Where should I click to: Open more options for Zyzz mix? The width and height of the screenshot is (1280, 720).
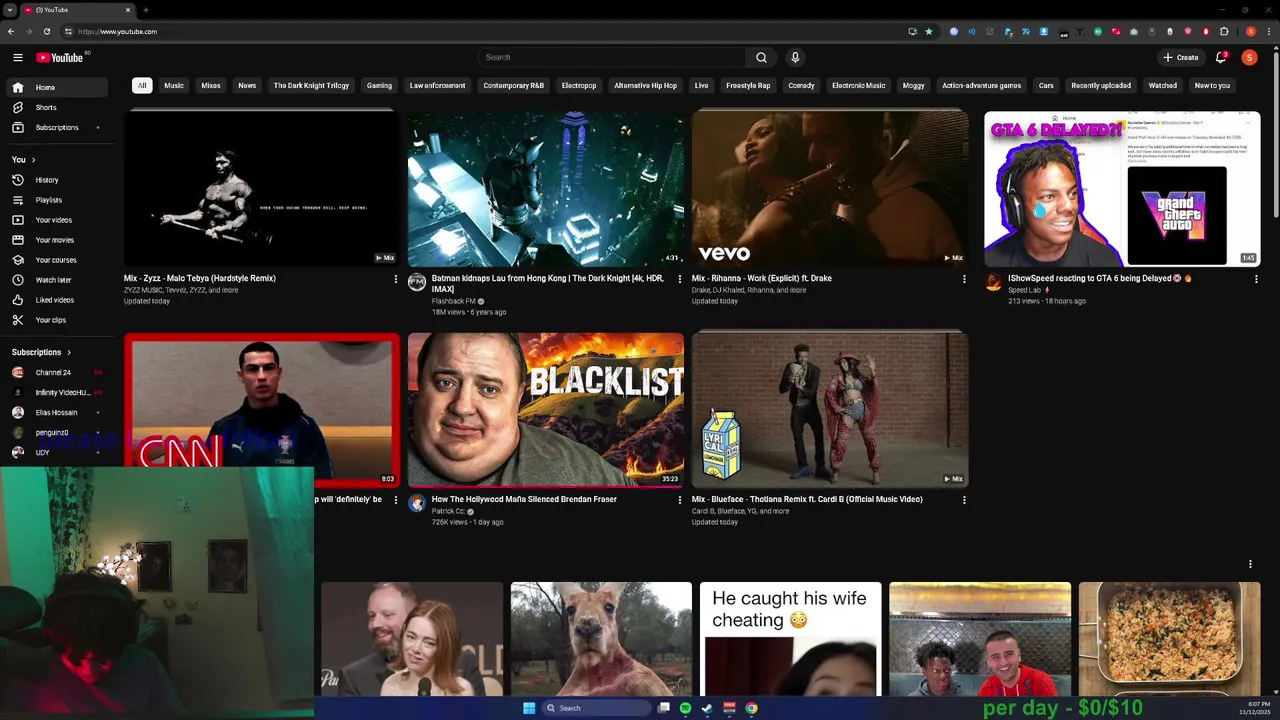click(395, 279)
